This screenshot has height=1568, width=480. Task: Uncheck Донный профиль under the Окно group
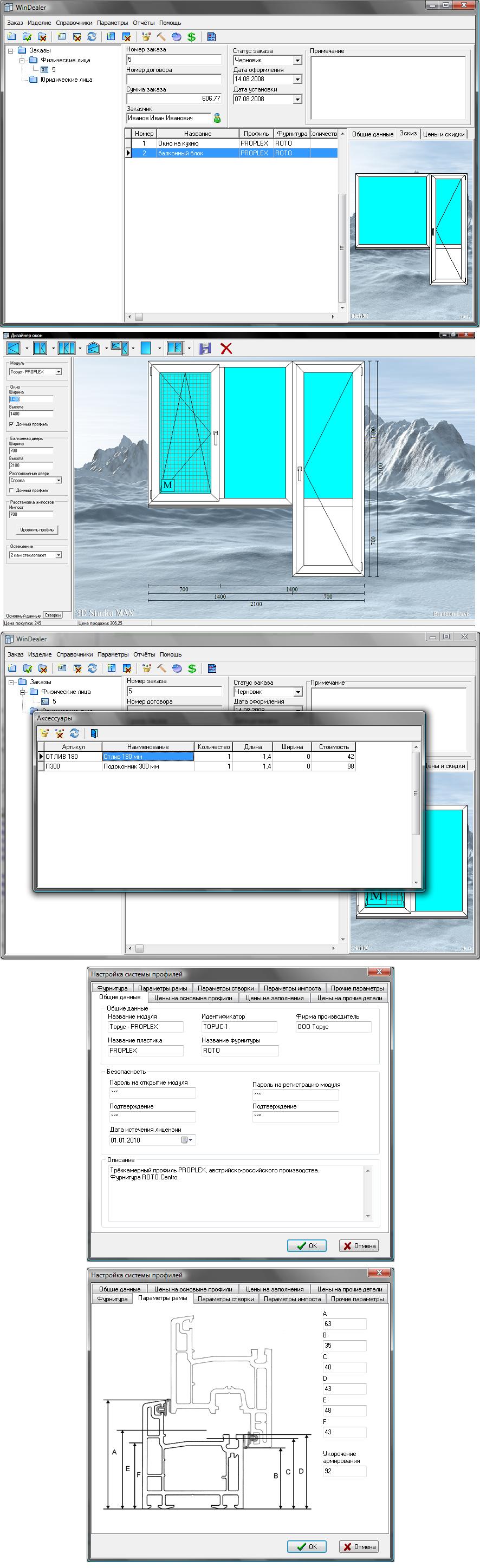[11, 424]
